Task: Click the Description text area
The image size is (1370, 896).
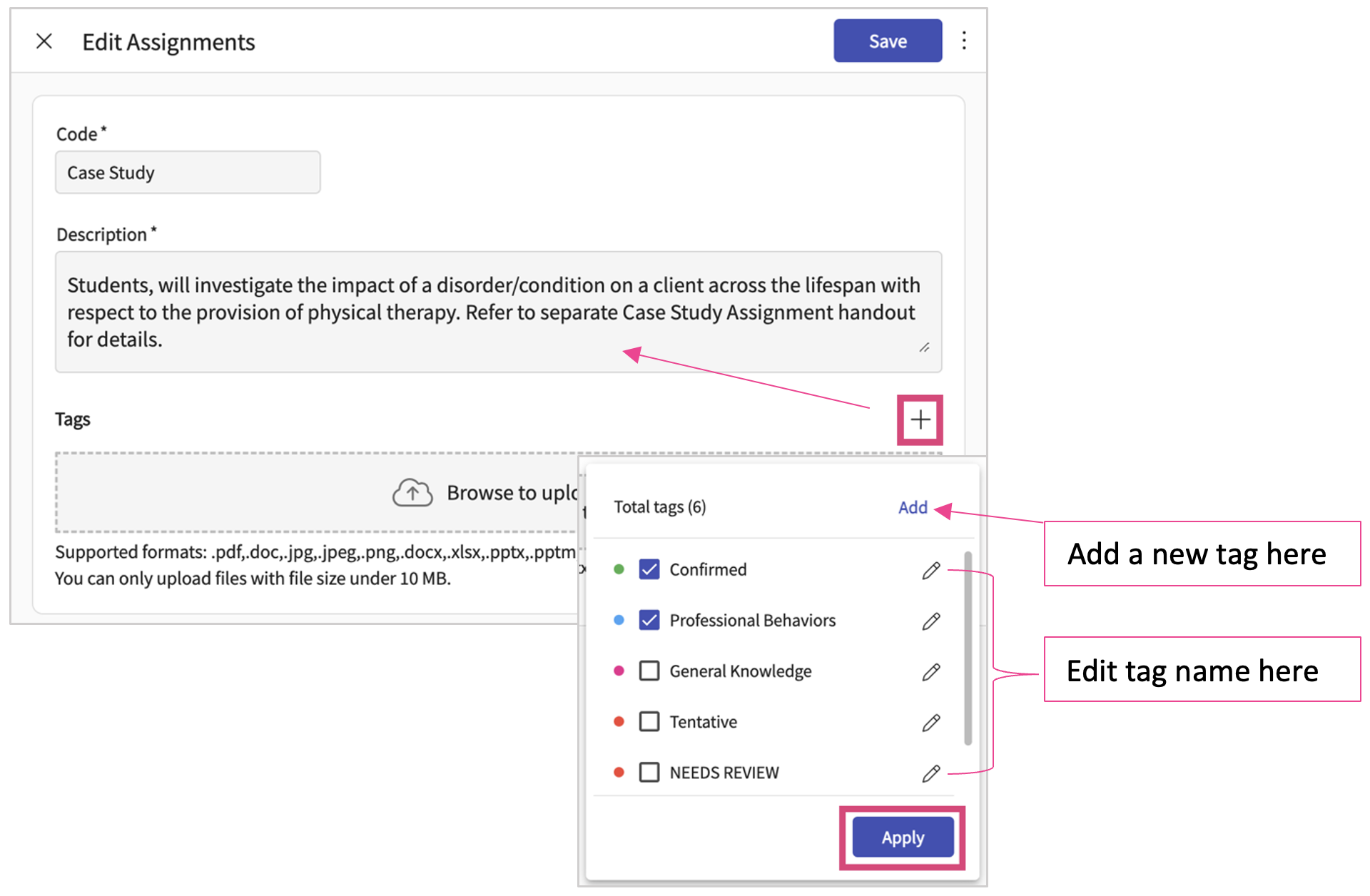Action: pyautogui.click(x=498, y=312)
